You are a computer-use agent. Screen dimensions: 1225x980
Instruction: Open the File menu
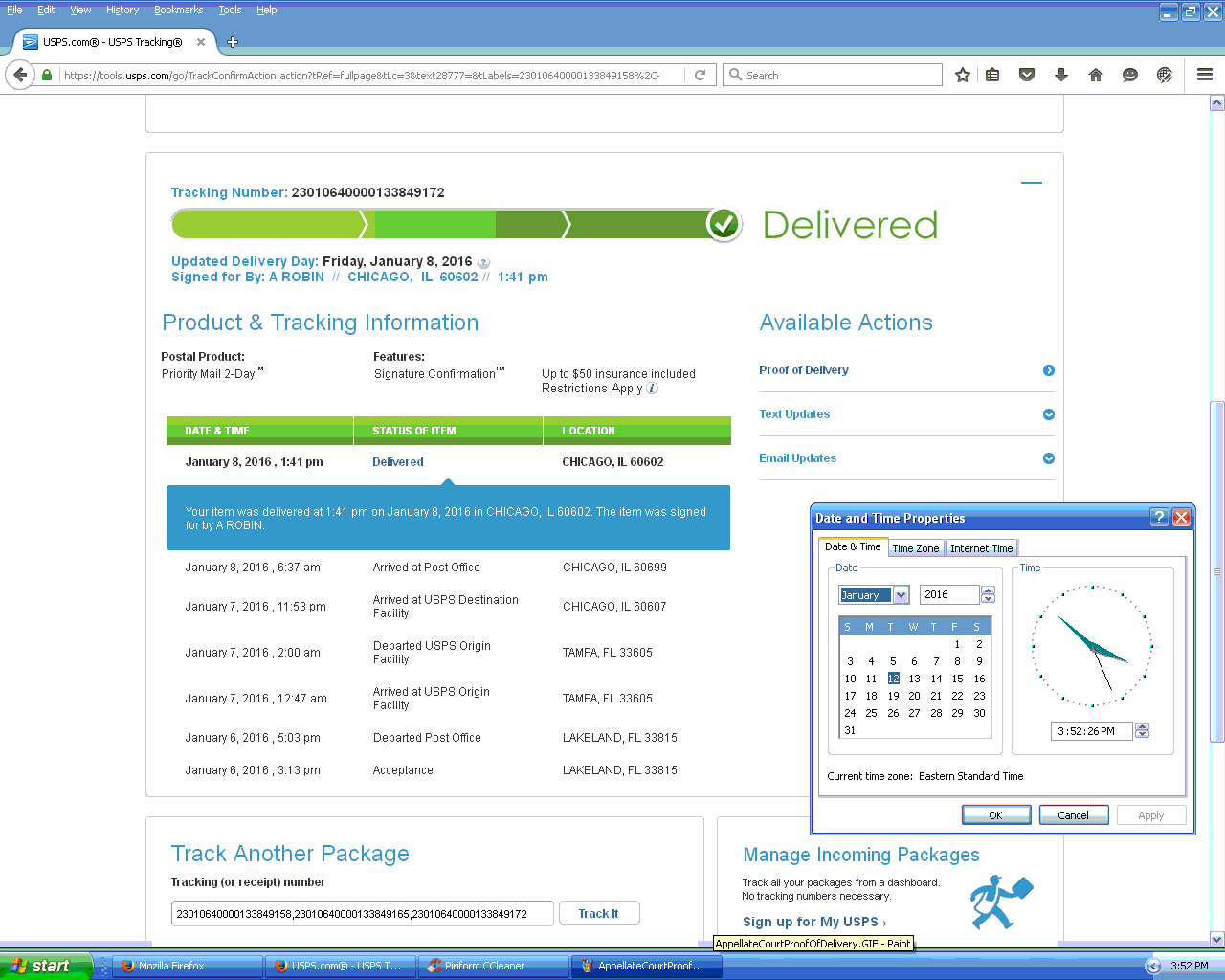pos(14,10)
